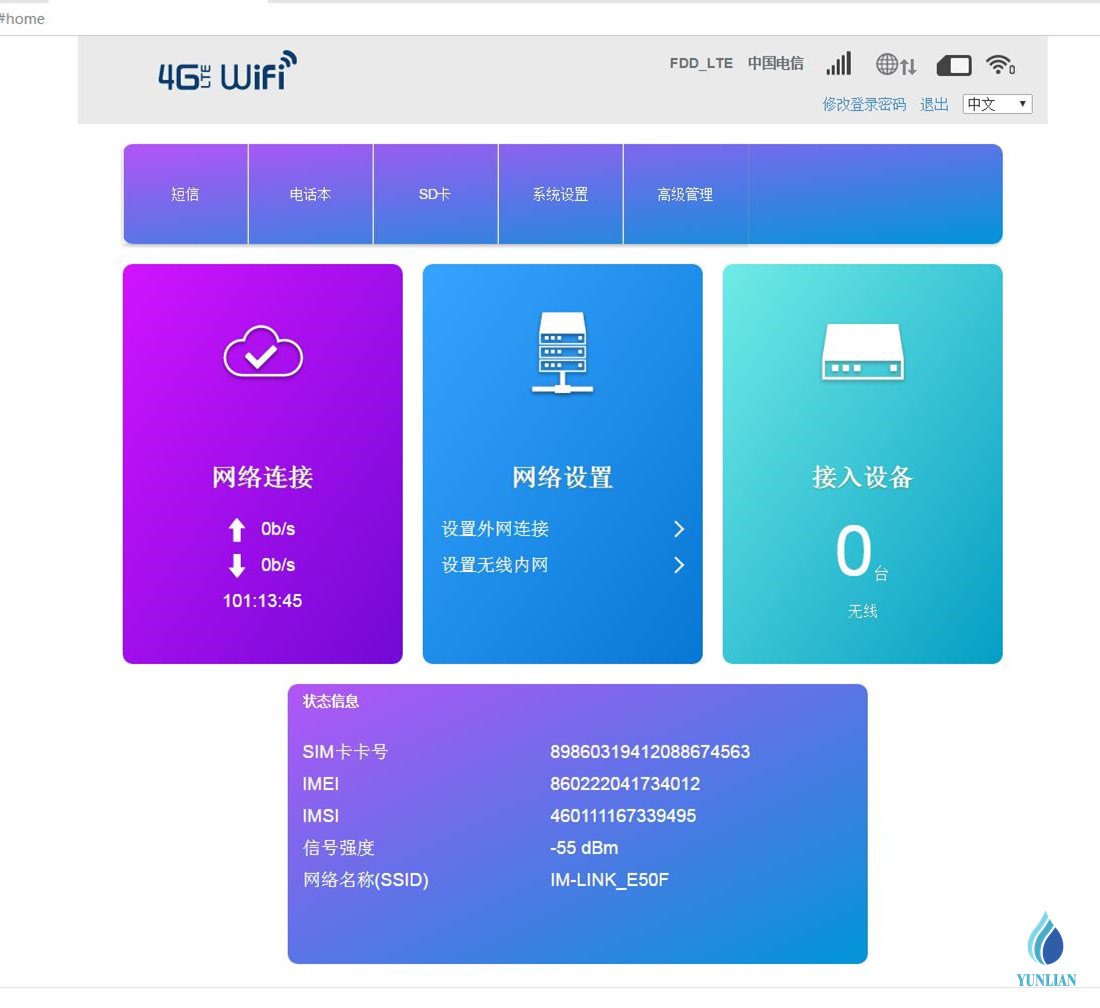Open the 电话本 menu tab
Viewport: 1100px width, 1008px height.
click(310, 194)
